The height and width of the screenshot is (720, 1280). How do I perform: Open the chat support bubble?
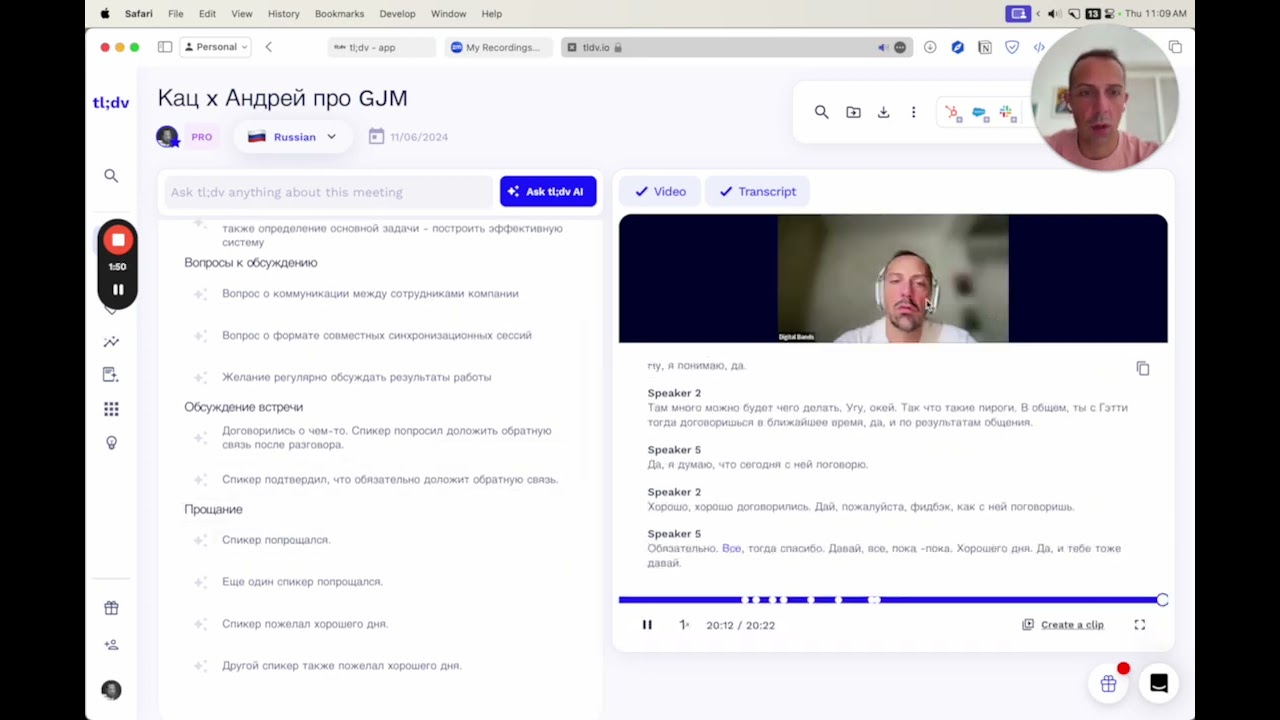tap(1159, 684)
